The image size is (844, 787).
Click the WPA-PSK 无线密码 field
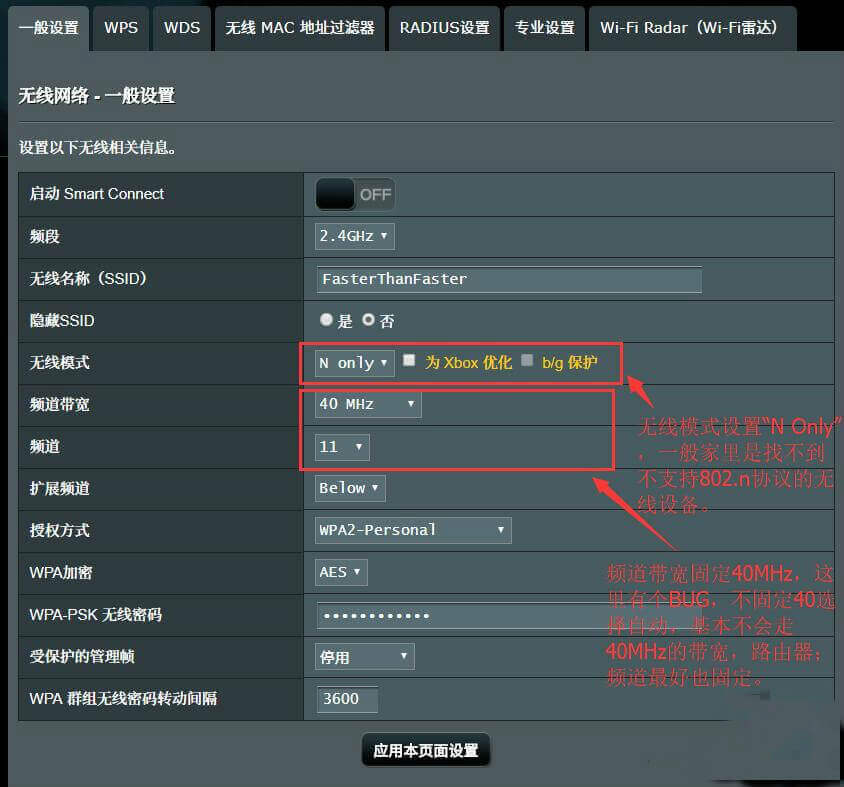[508, 614]
